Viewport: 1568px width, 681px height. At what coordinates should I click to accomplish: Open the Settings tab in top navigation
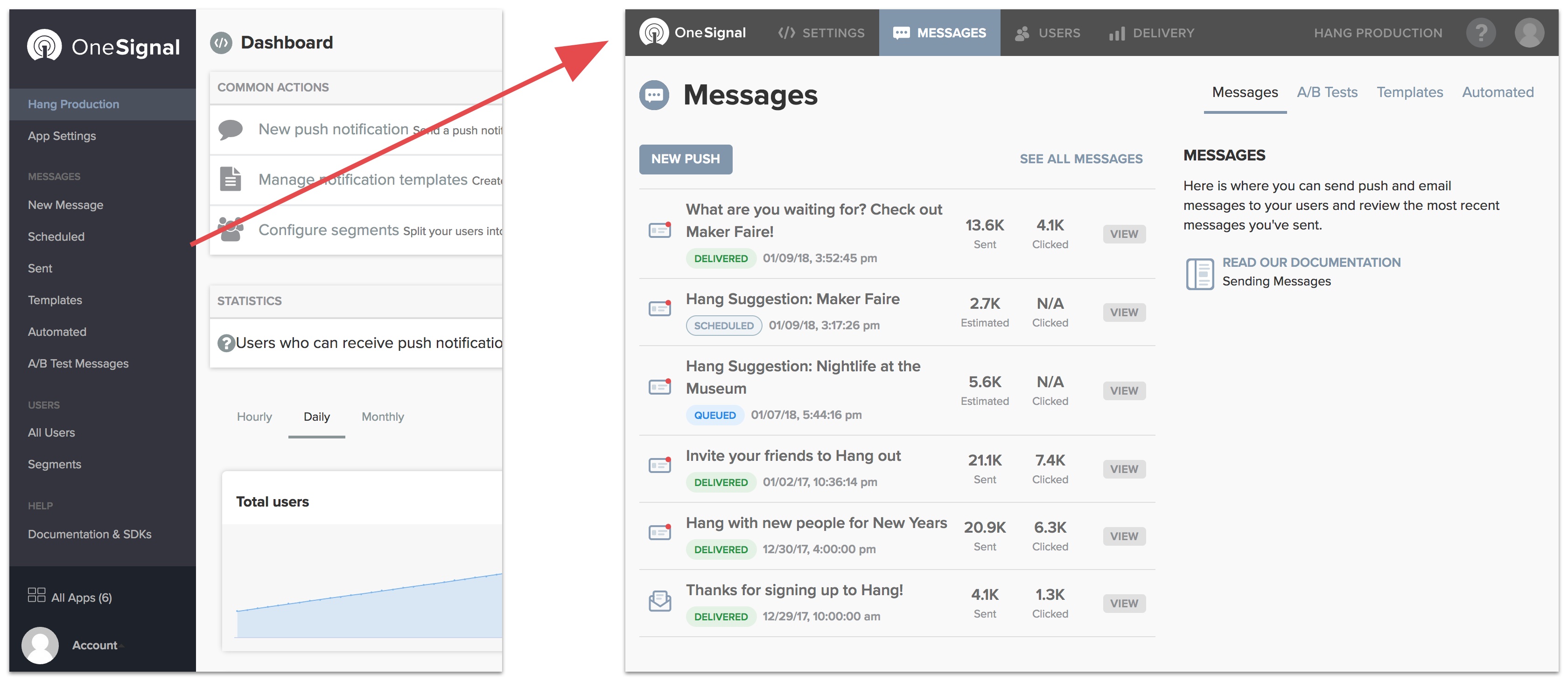pos(821,33)
